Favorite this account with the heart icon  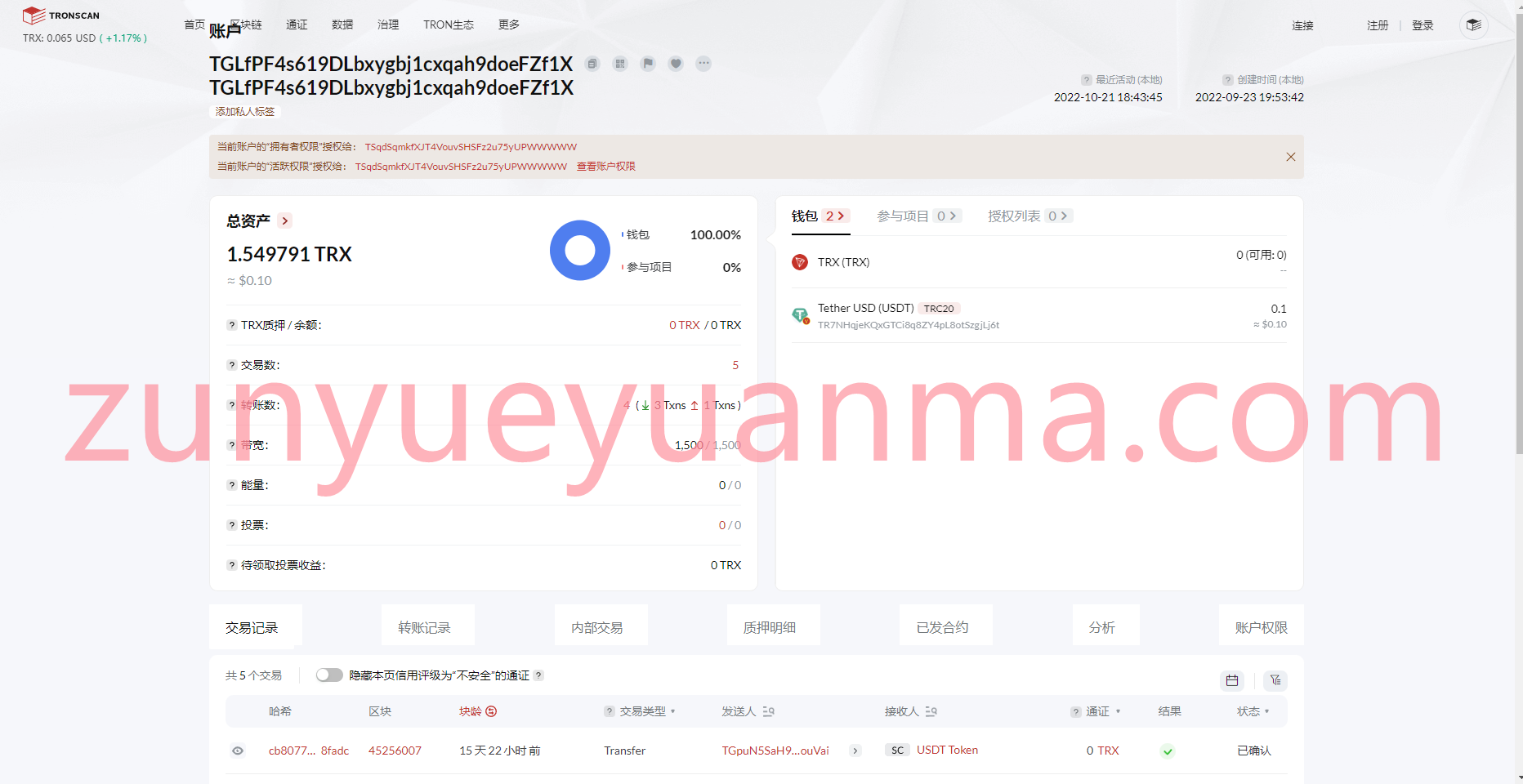pyautogui.click(x=676, y=64)
